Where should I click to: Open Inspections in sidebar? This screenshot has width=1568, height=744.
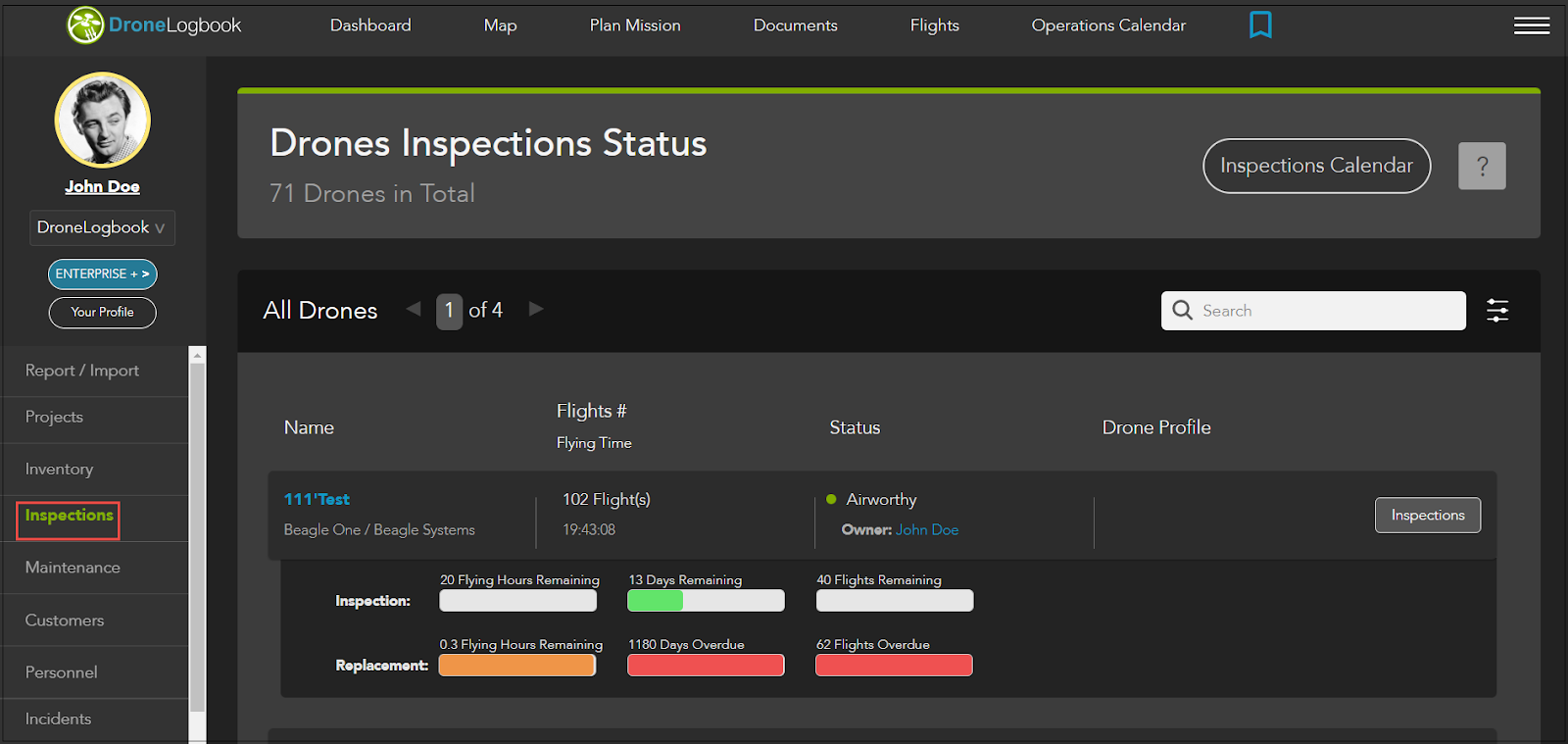pos(69,517)
